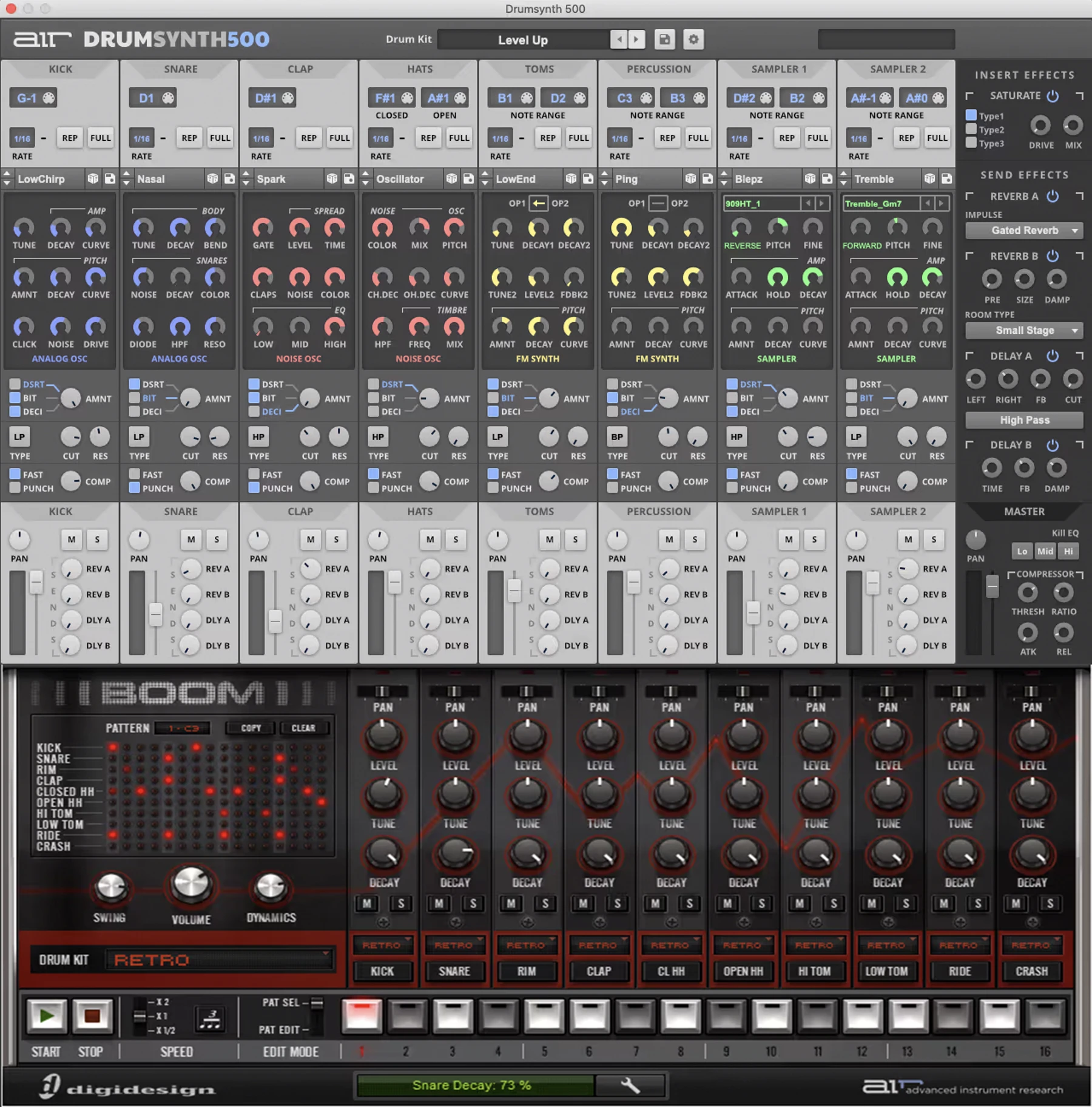Open kick 1/16 rate selector
This screenshot has height=1107, width=1092.
click(x=22, y=138)
